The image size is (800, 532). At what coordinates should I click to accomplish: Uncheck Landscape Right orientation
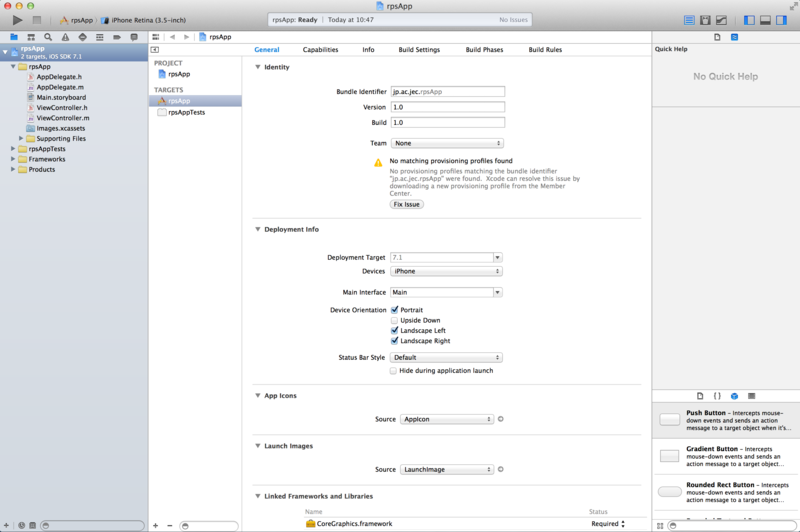394,341
